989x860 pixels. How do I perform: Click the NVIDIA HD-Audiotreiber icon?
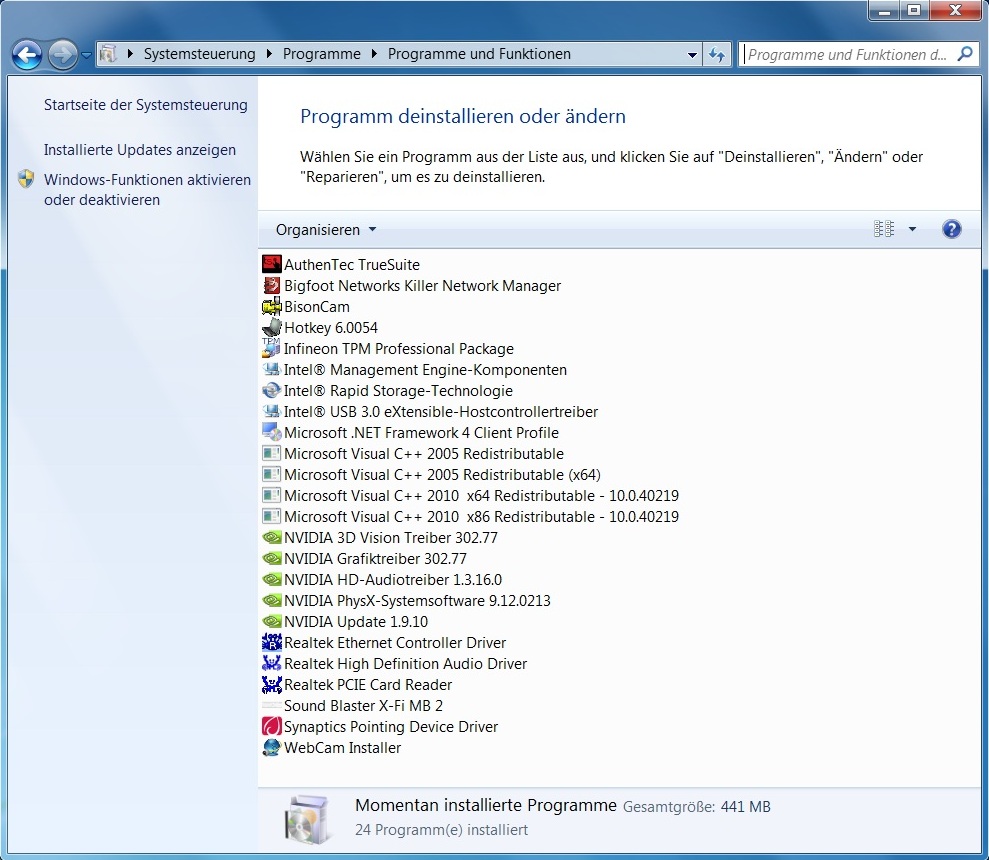pyautogui.click(x=271, y=579)
